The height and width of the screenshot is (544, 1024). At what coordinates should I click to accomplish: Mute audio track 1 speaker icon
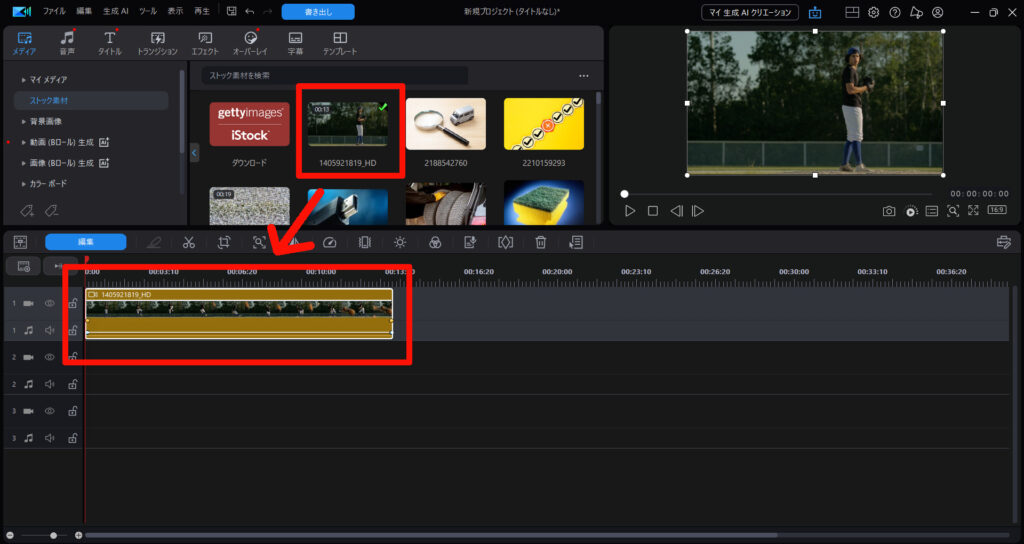click(x=49, y=329)
